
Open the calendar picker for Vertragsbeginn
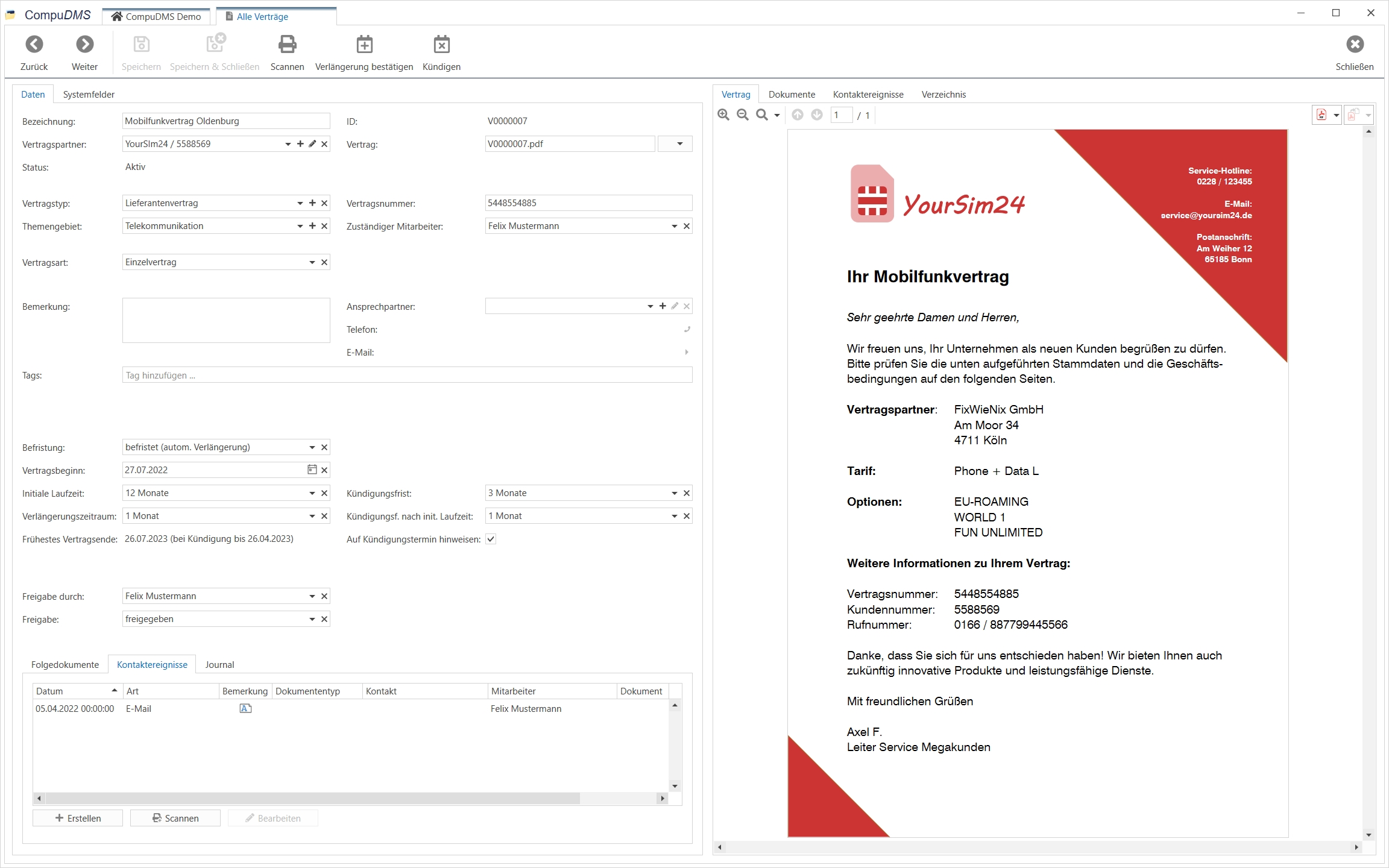(x=312, y=470)
